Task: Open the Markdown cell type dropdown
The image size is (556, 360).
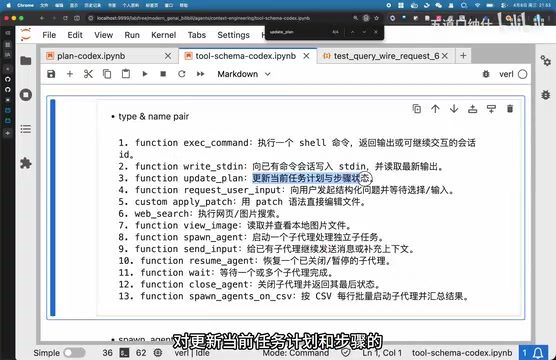Action: [244, 74]
